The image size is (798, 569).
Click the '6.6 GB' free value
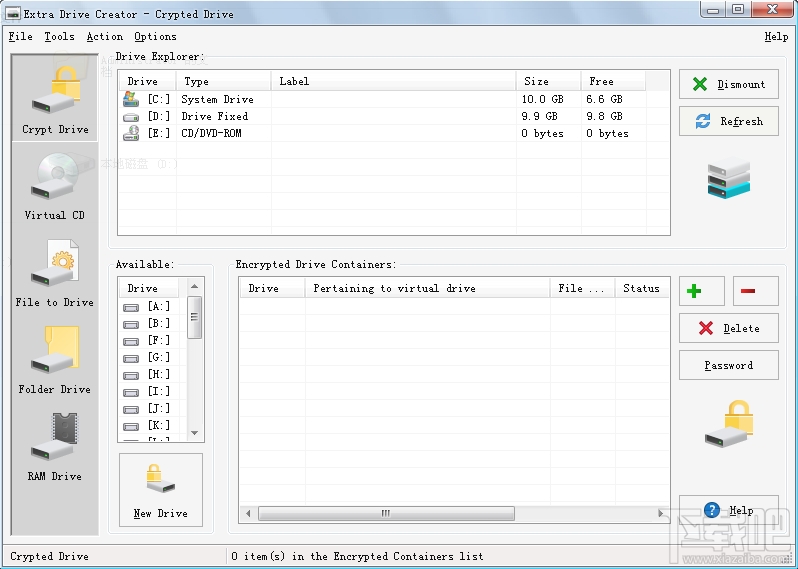click(604, 99)
